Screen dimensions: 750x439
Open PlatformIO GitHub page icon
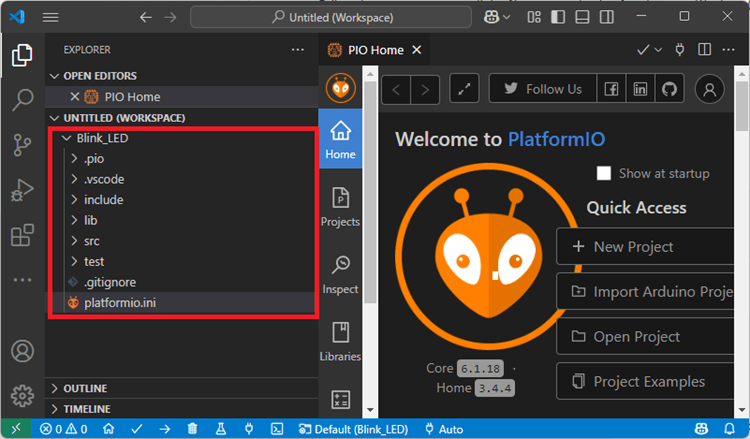click(x=669, y=89)
